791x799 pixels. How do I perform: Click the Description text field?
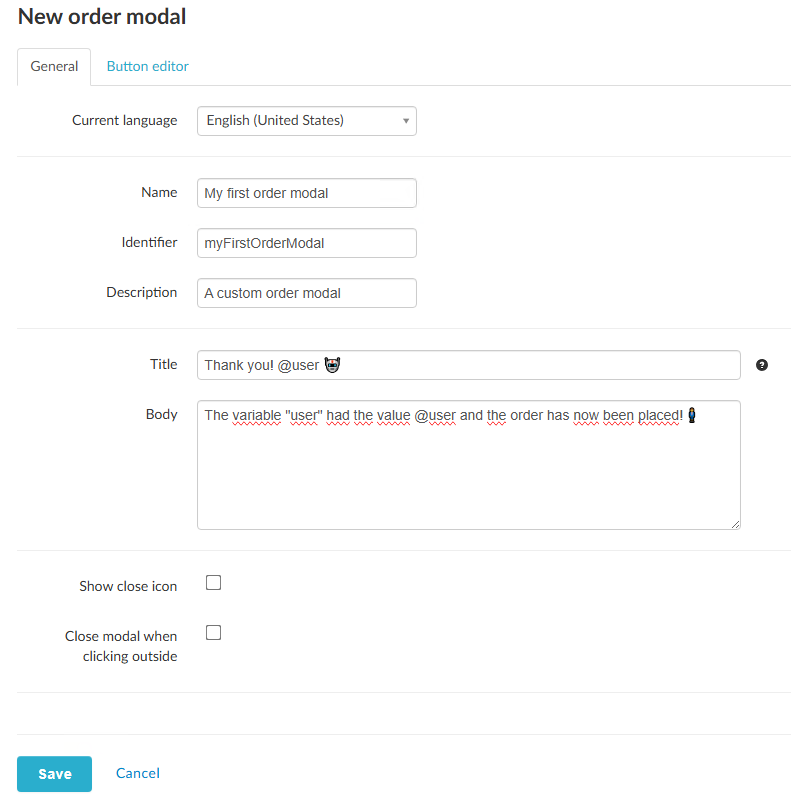[x=307, y=293]
